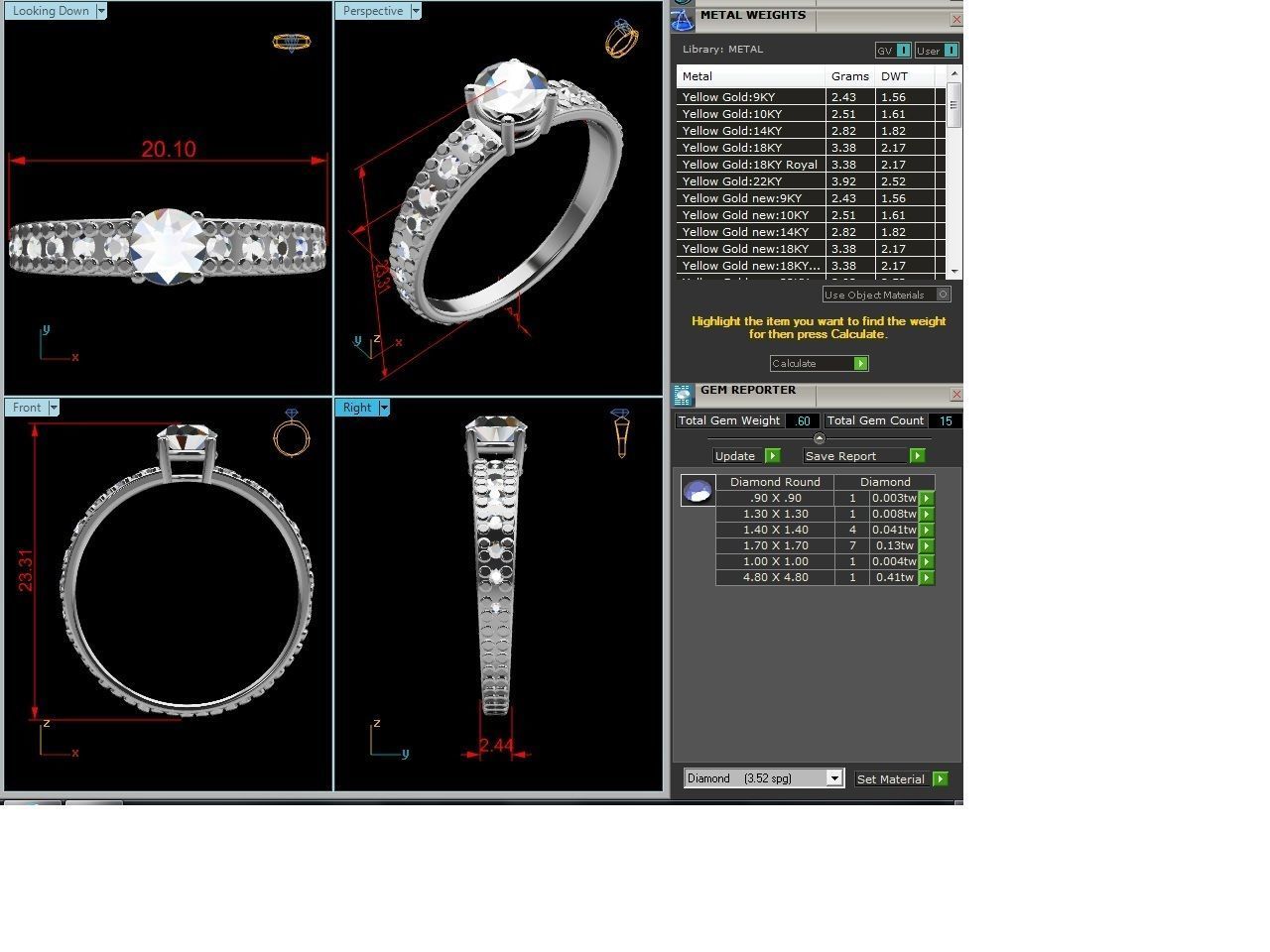
Task: Click the 4.80 X 4.80 gem size cell
Action: (775, 577)
